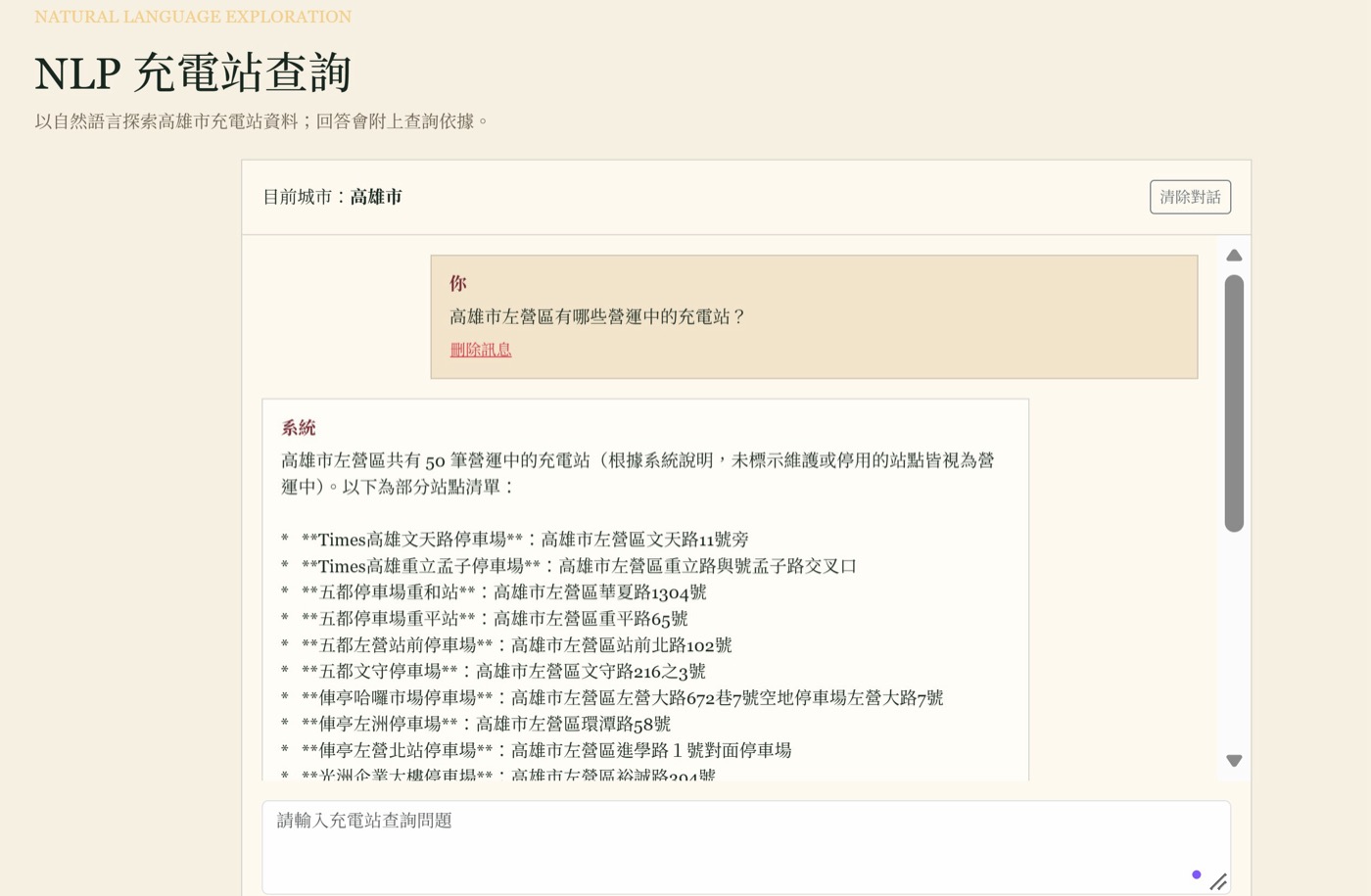This screenshot has width=1371, height=896.
Task: Click the 俥亭左營北站停車場 list entry
Action: coord(537,751)
